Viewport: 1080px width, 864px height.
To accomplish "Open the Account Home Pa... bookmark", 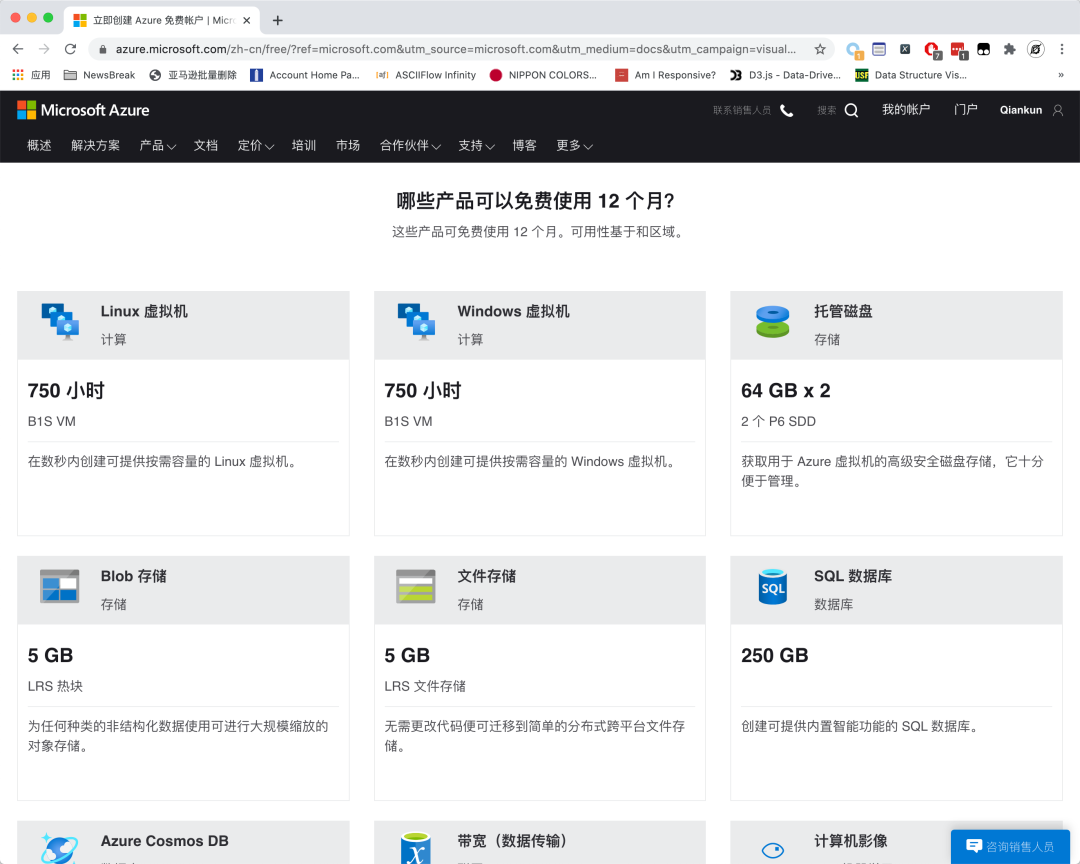I will tap(305, 74).
